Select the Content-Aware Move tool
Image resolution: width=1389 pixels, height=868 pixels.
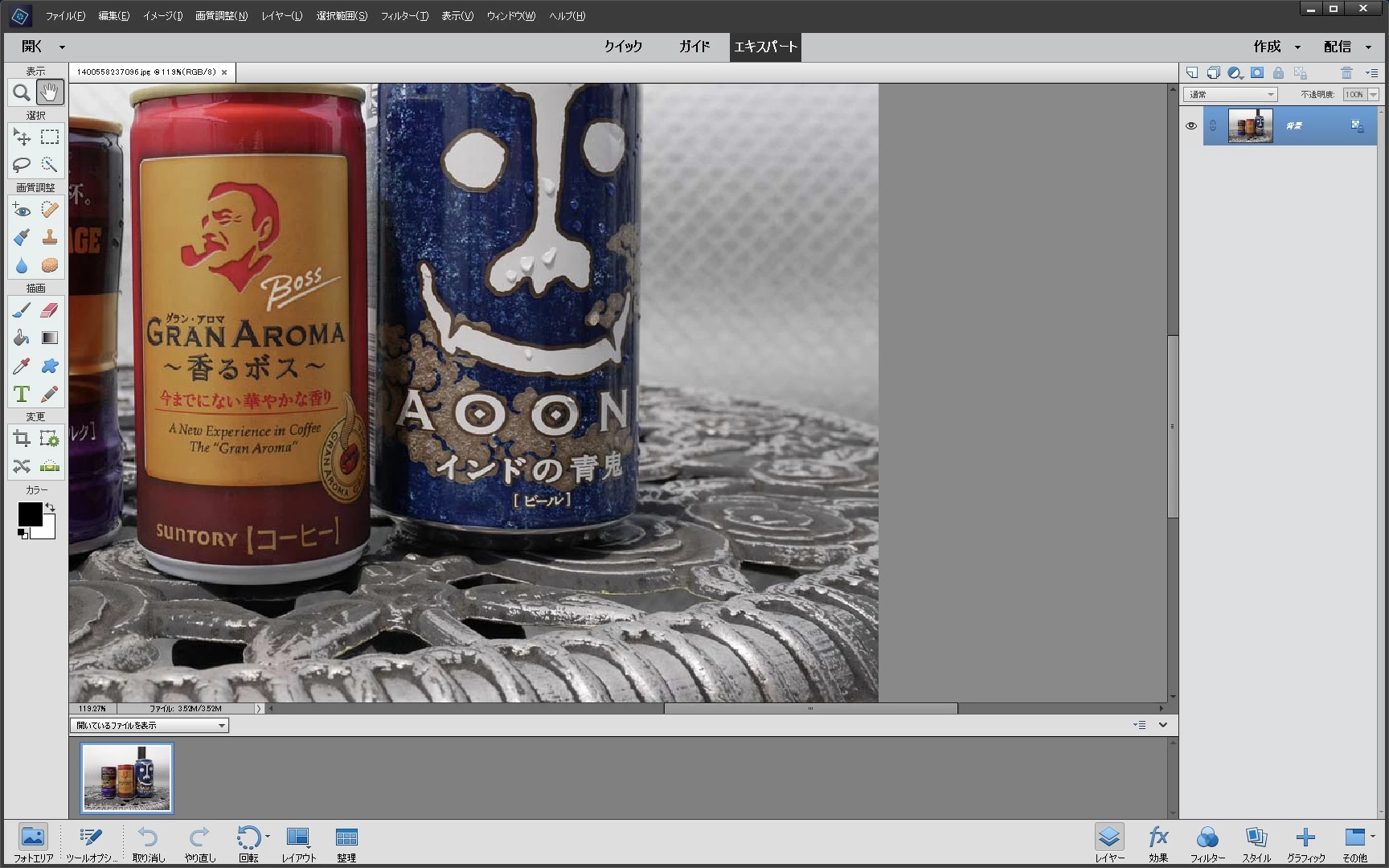pyautogui.click(x=22, y=466)
